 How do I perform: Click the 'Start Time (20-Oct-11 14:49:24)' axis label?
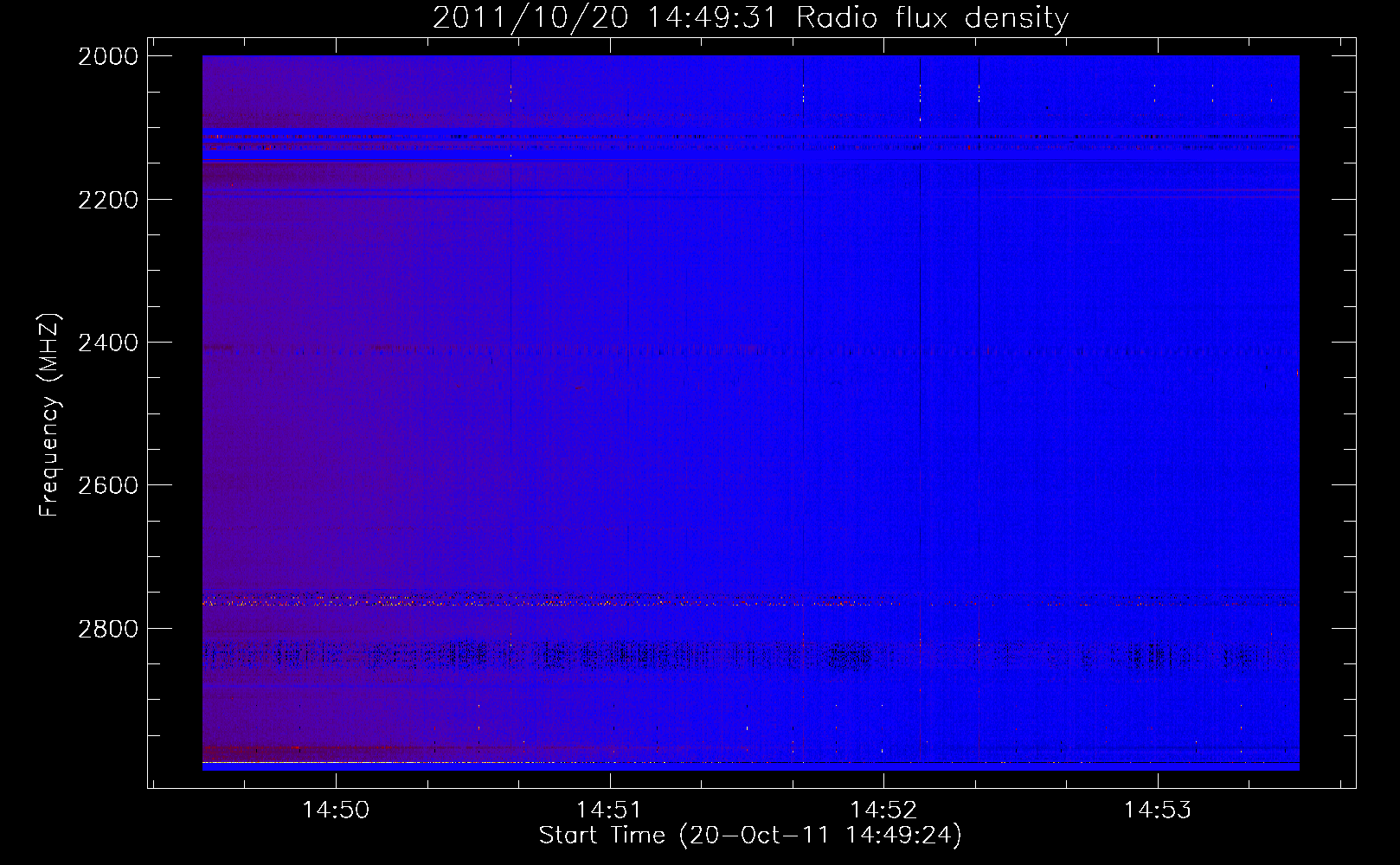click(750, 836)
